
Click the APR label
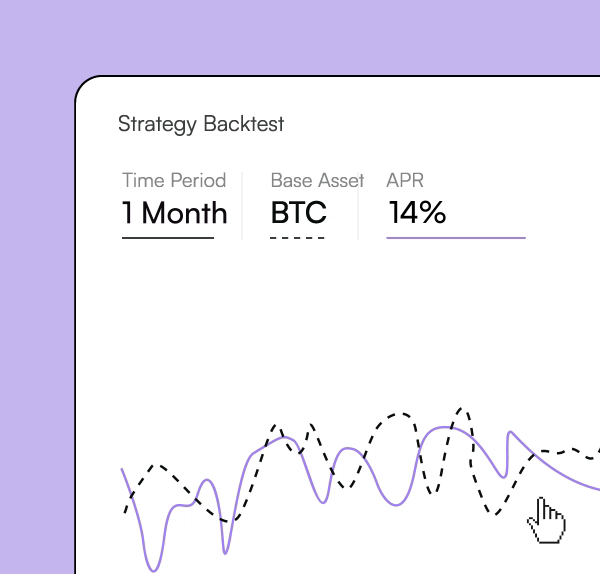pos(405,181)
